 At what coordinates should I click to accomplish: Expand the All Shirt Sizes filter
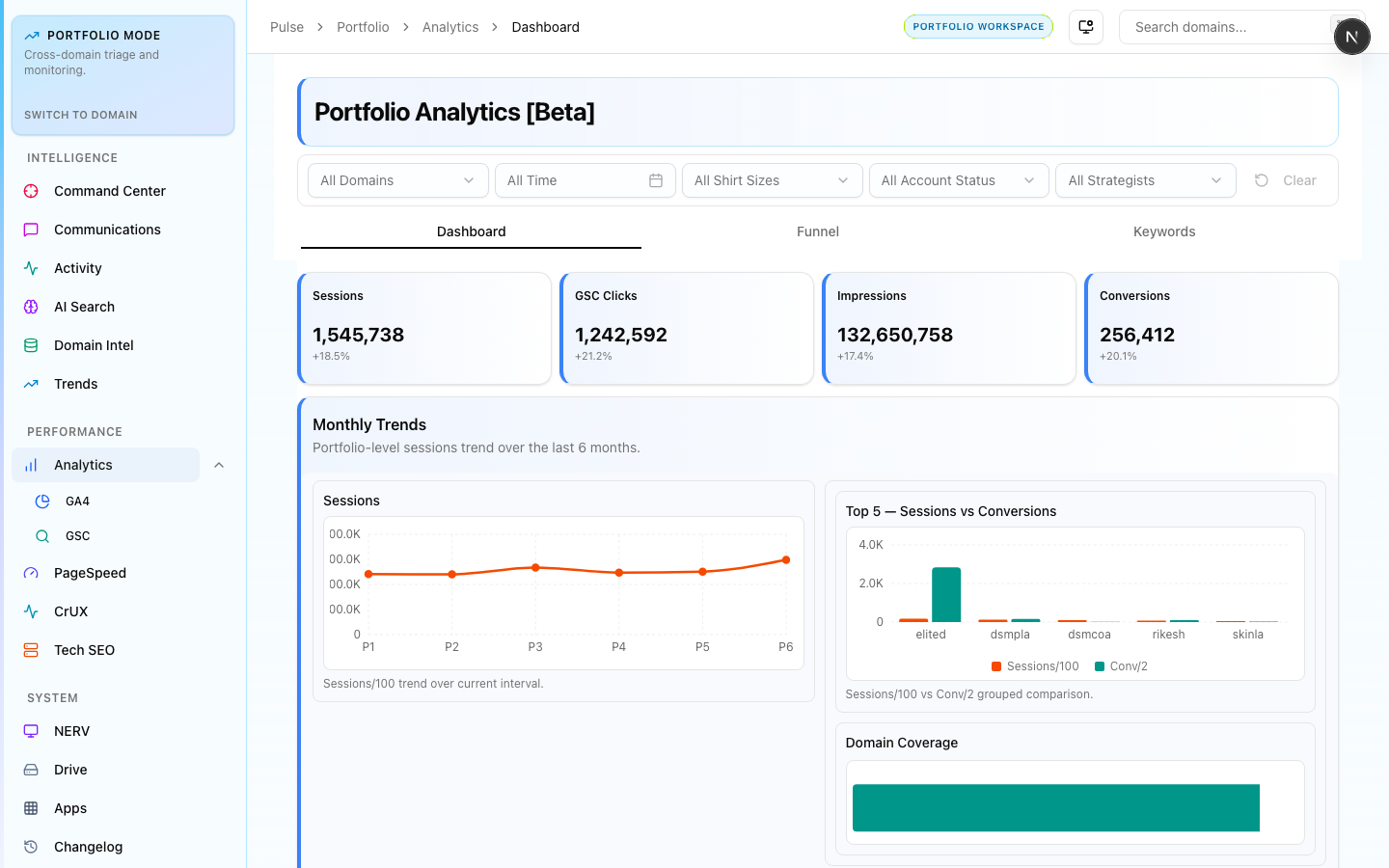click(771, 180)
